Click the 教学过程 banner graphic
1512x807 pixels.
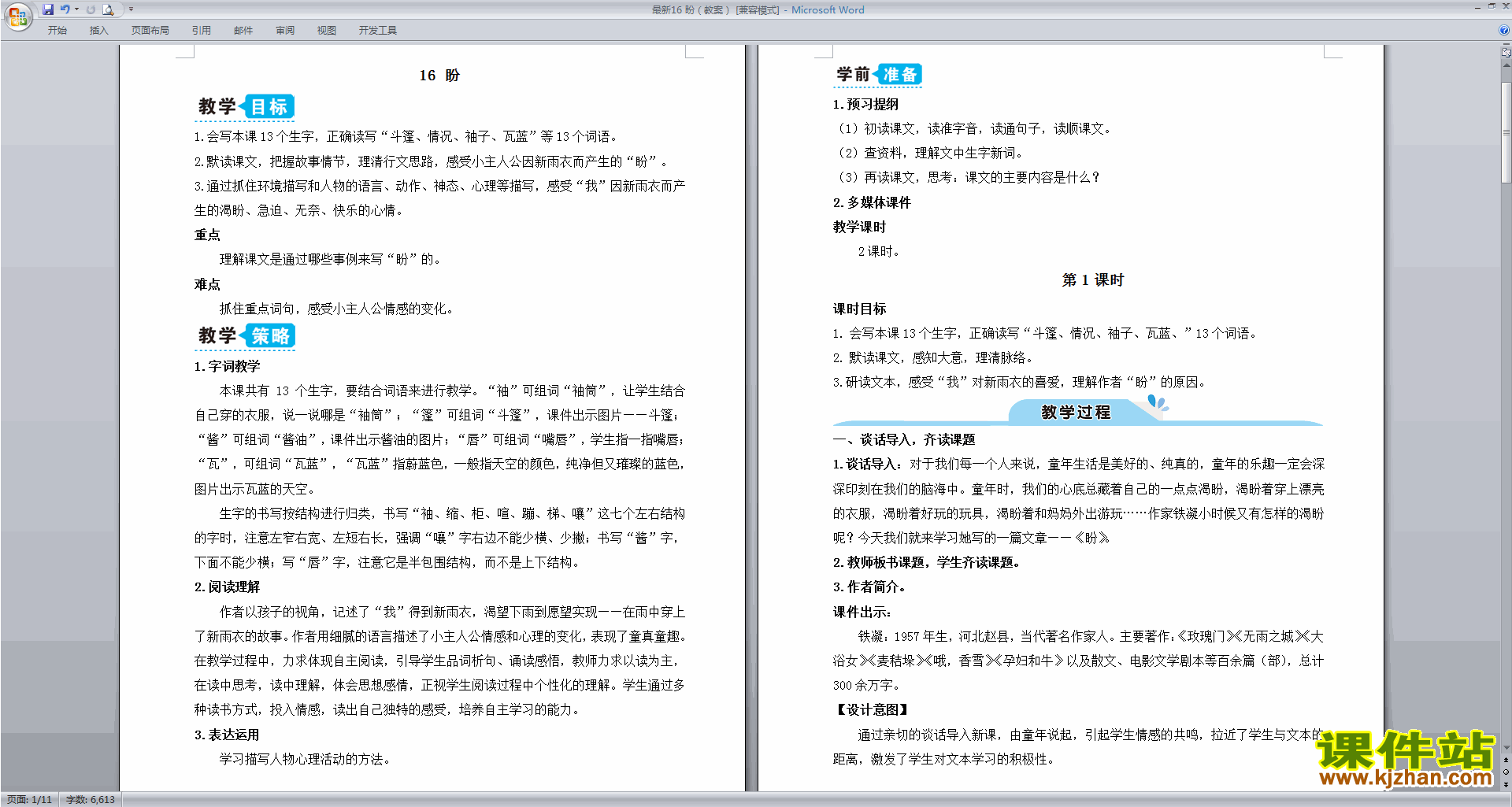pyautogui.click(x=1078, y=412)
